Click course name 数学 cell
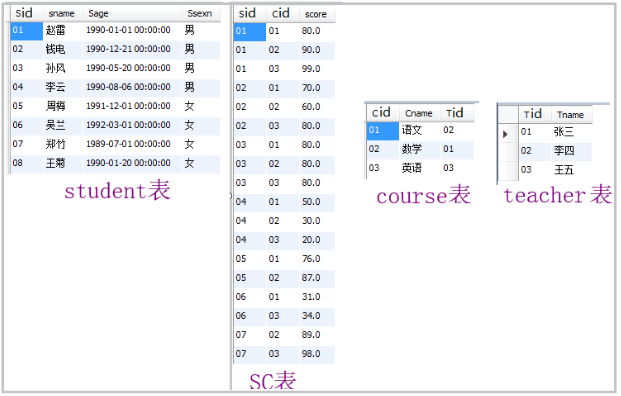 coord(419,149)
